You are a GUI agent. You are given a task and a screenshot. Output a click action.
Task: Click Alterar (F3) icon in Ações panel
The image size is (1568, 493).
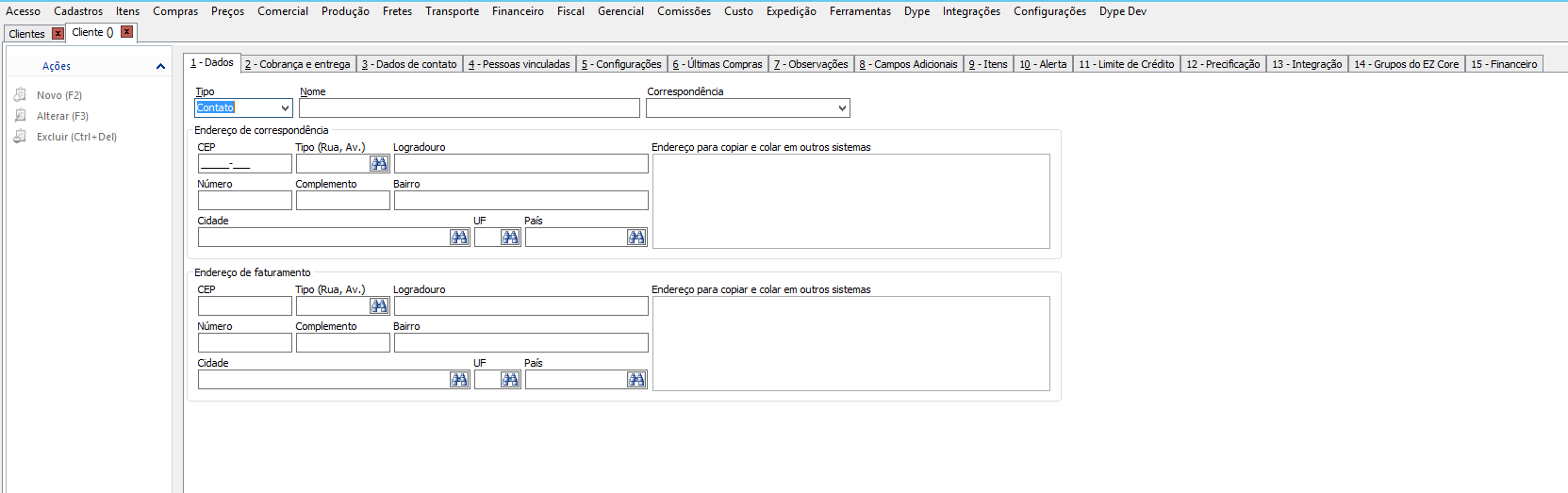click(20, 116)
